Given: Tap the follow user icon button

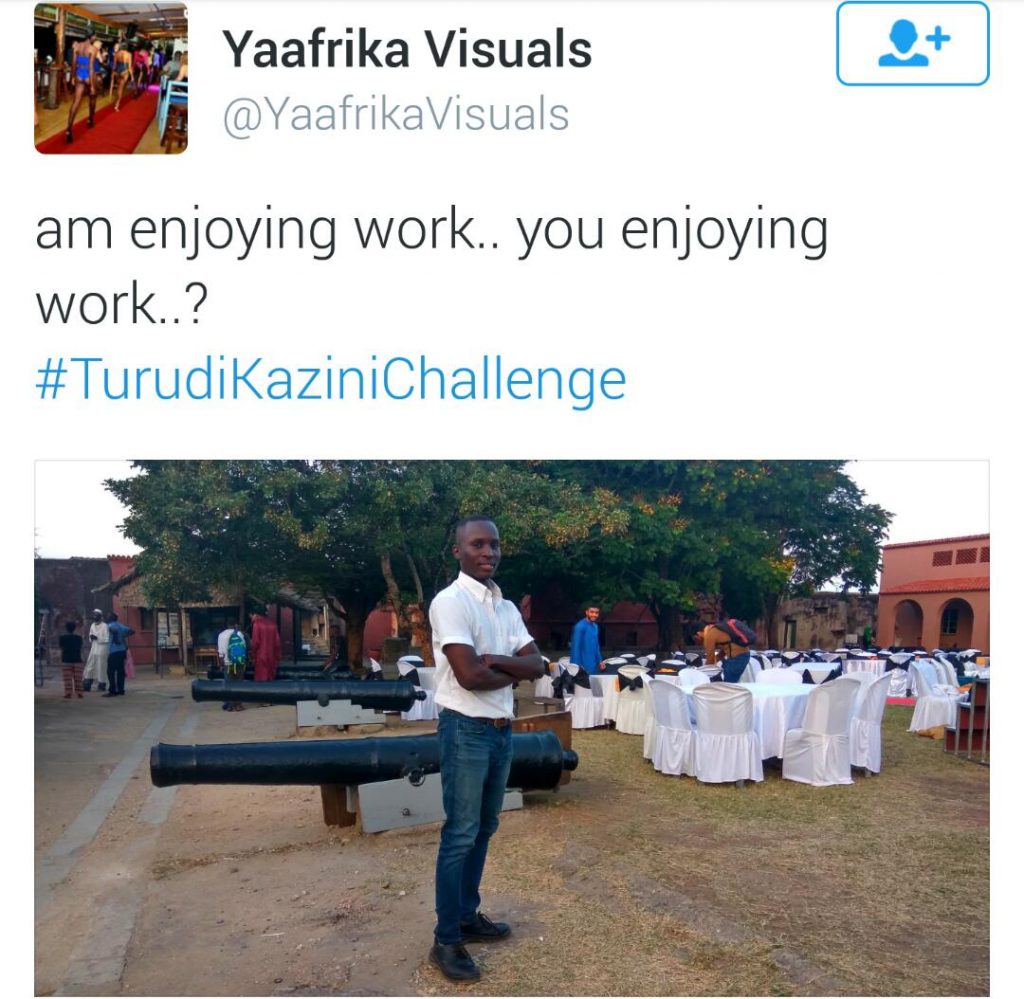Looking at the screenshot, I should tap(912, 44).
